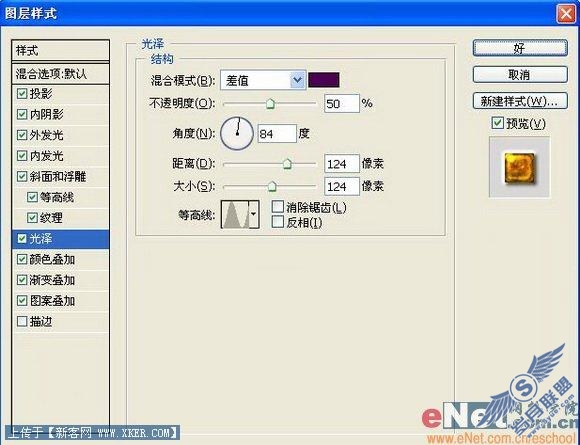Select 混合选项:默认 blending options
This screenshot has width=580, height=445.
61,74
